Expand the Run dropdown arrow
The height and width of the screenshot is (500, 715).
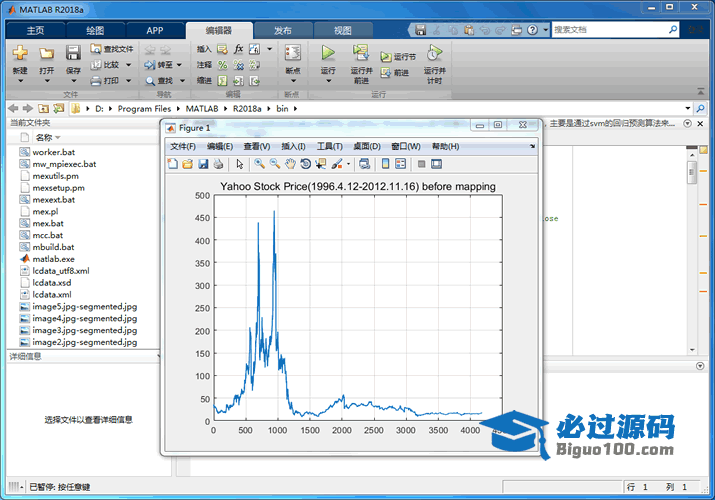coord(328,81)
